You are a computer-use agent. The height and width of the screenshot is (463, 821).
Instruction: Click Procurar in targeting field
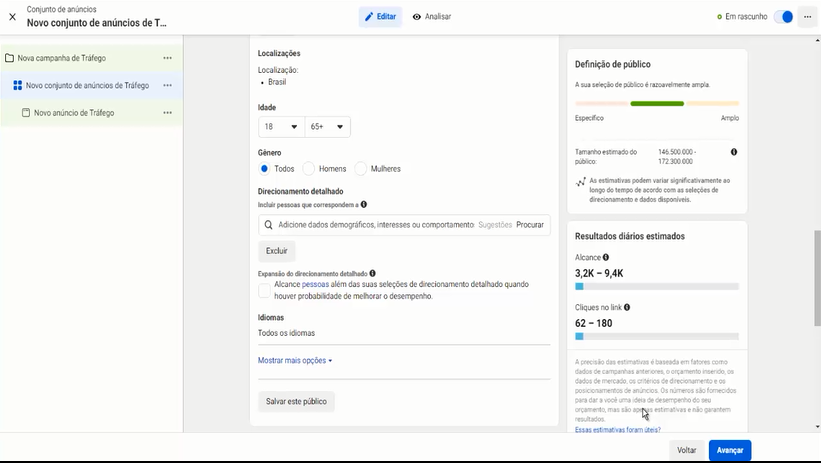coord(530,225)
